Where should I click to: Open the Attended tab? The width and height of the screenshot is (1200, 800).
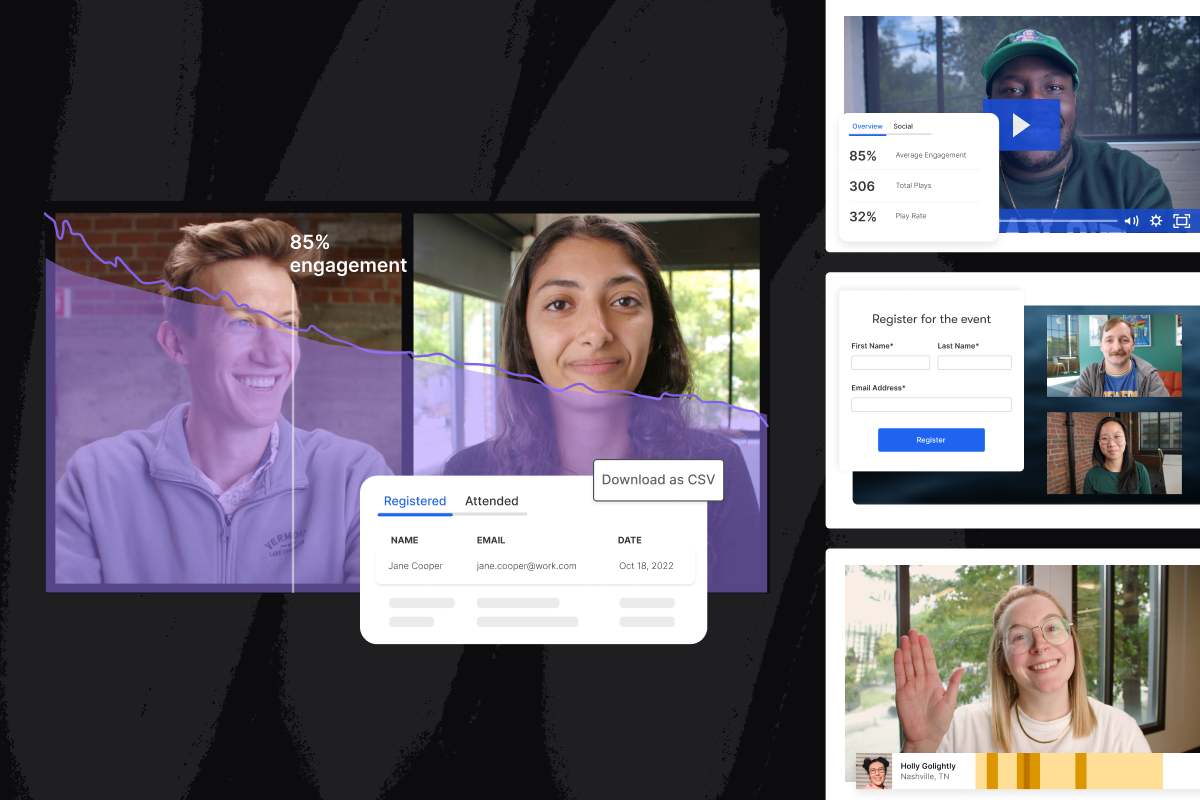click(491, 501)
